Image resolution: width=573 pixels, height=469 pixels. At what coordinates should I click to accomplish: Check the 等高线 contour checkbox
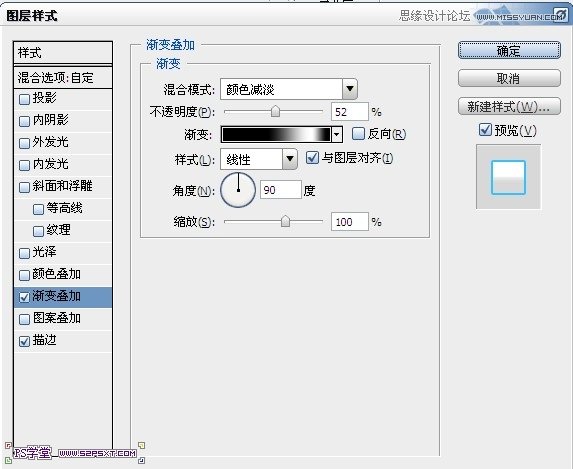[38, 209]
